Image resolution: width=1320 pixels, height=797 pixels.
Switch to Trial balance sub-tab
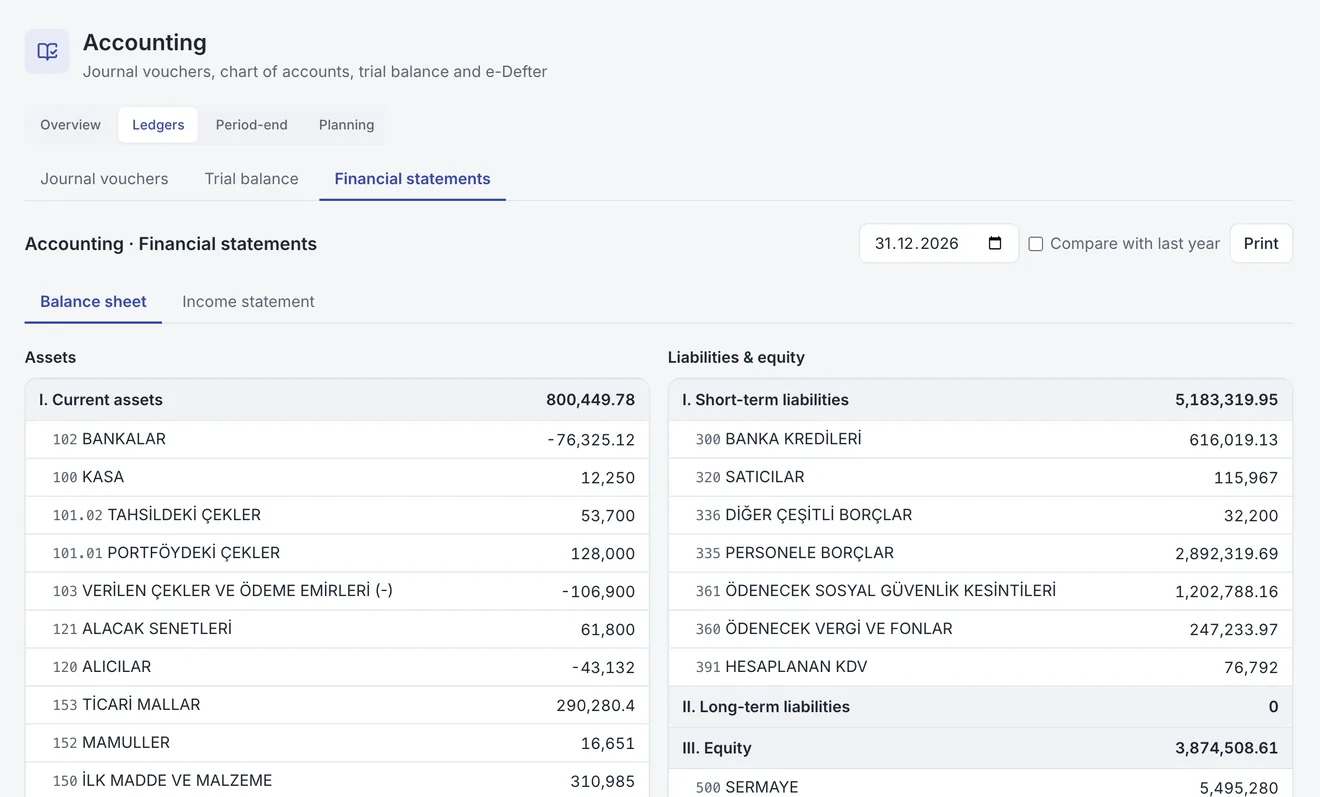[x=252, y=179]
